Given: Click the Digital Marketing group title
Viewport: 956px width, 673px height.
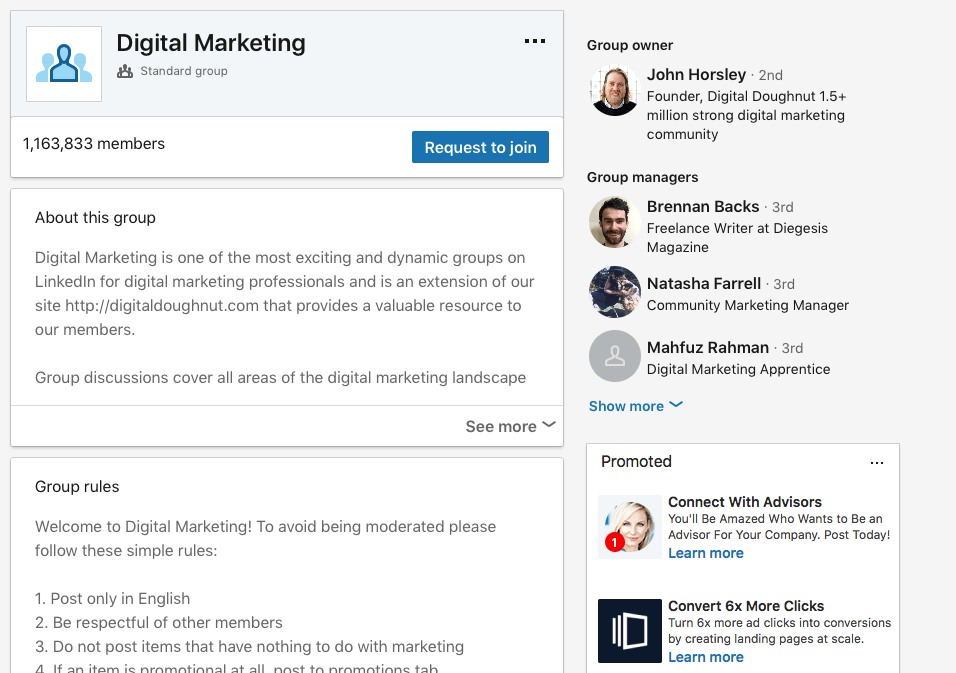Looking at the screenshot, I should [x=211, y=43].
